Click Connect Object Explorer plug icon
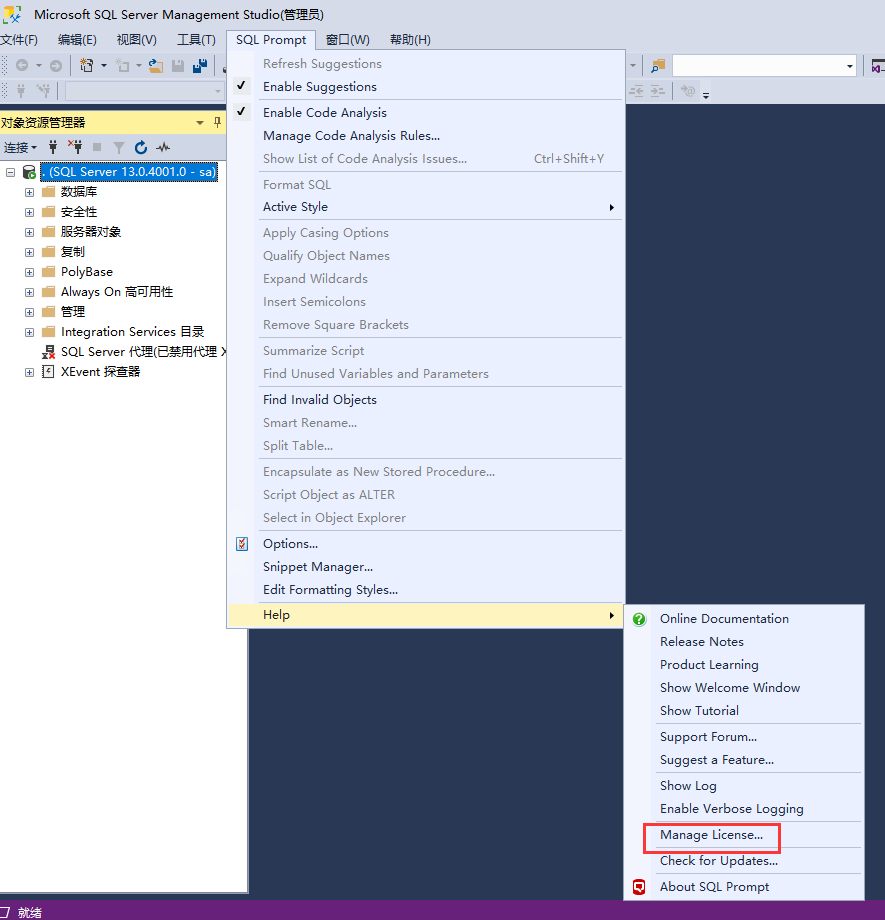This screenshot has width=885, height=920. coord(53,147)
